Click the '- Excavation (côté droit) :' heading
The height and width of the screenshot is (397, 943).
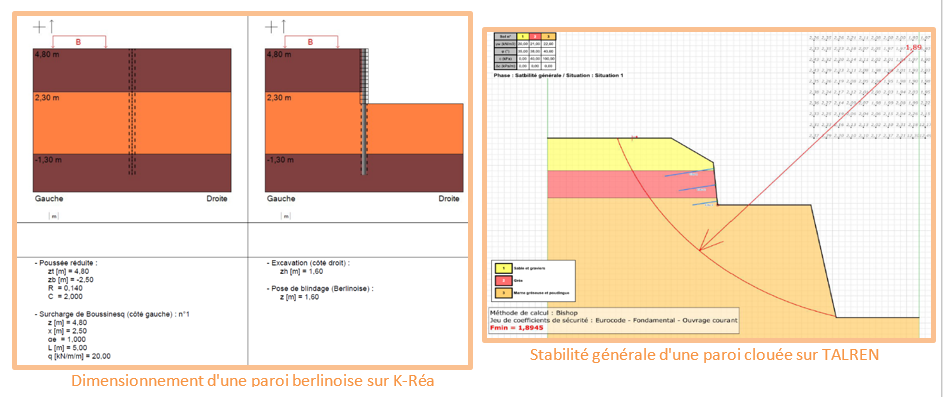click(308, 263)
